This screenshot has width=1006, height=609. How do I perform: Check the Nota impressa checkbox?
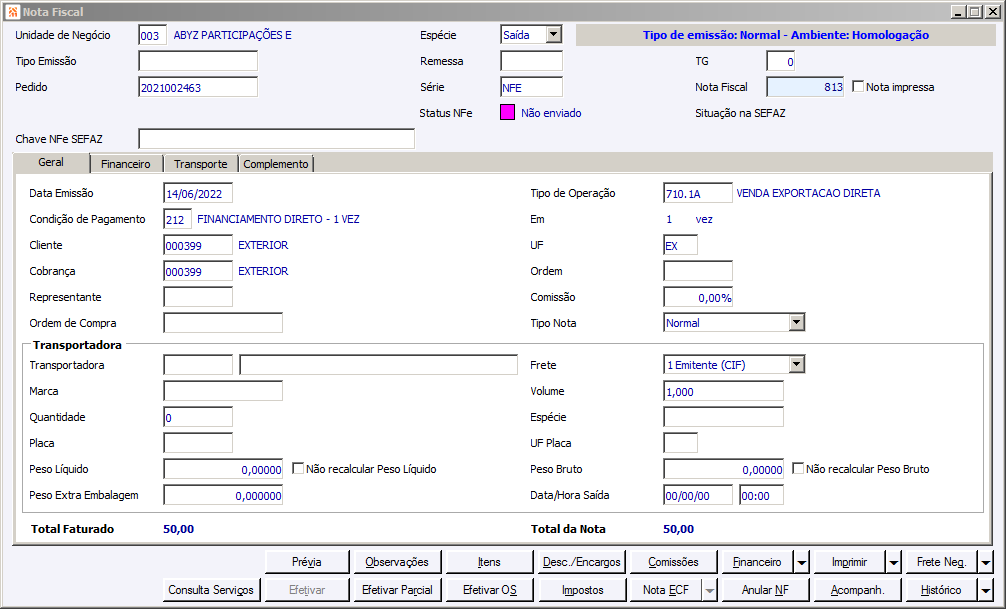point(858,87)
